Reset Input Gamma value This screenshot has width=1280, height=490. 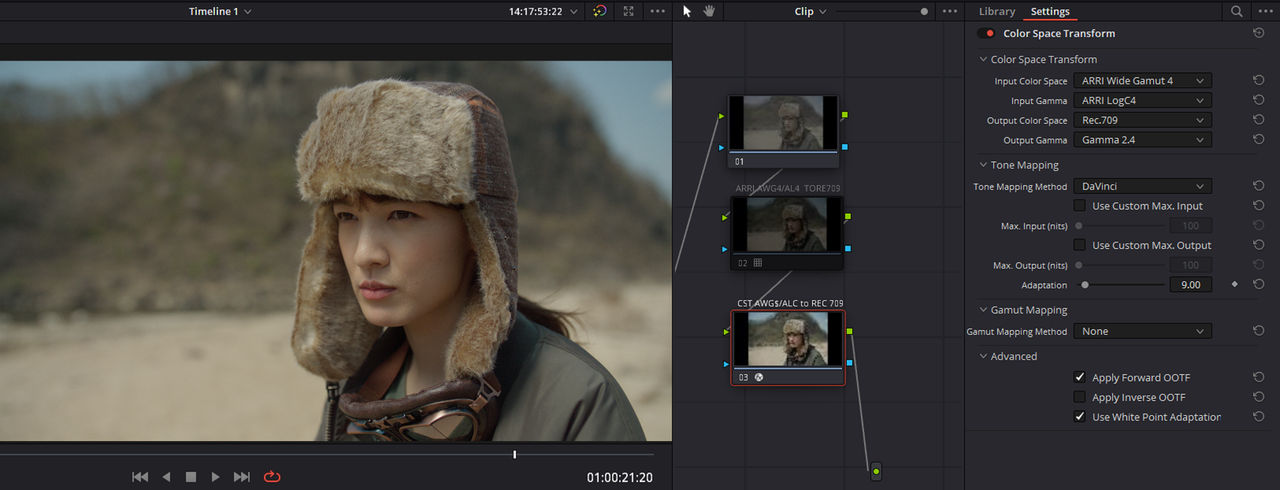coord(1258,101)
